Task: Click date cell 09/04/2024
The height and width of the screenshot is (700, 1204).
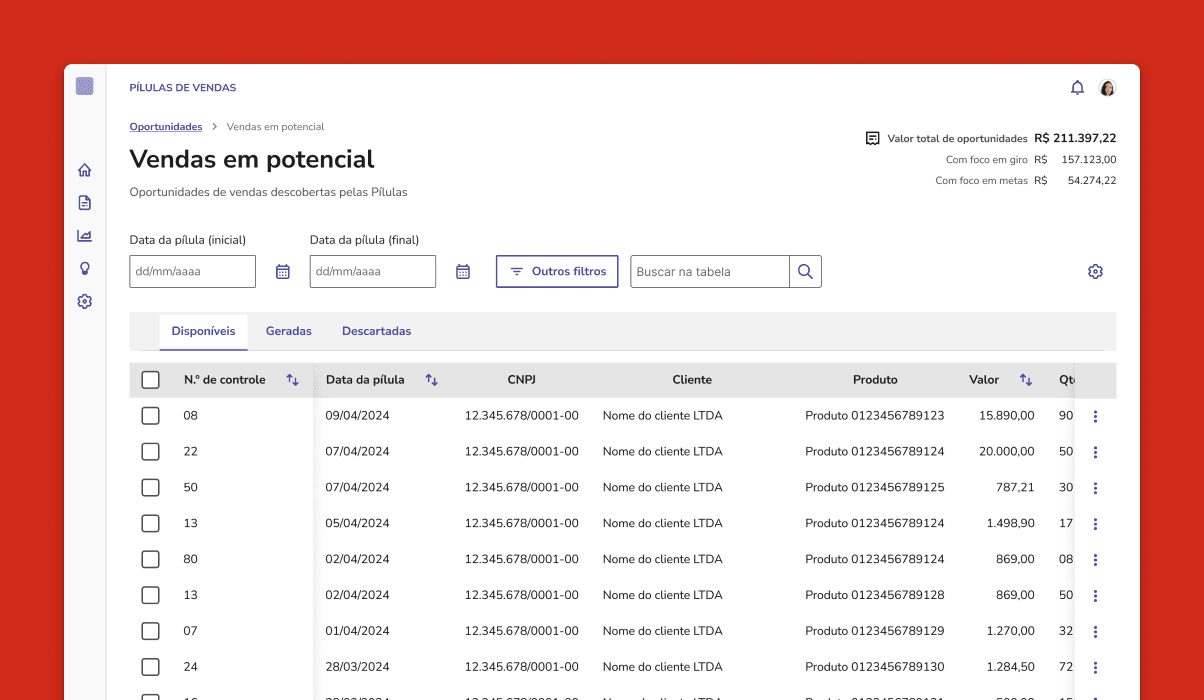Action: [x=357, y=416]
